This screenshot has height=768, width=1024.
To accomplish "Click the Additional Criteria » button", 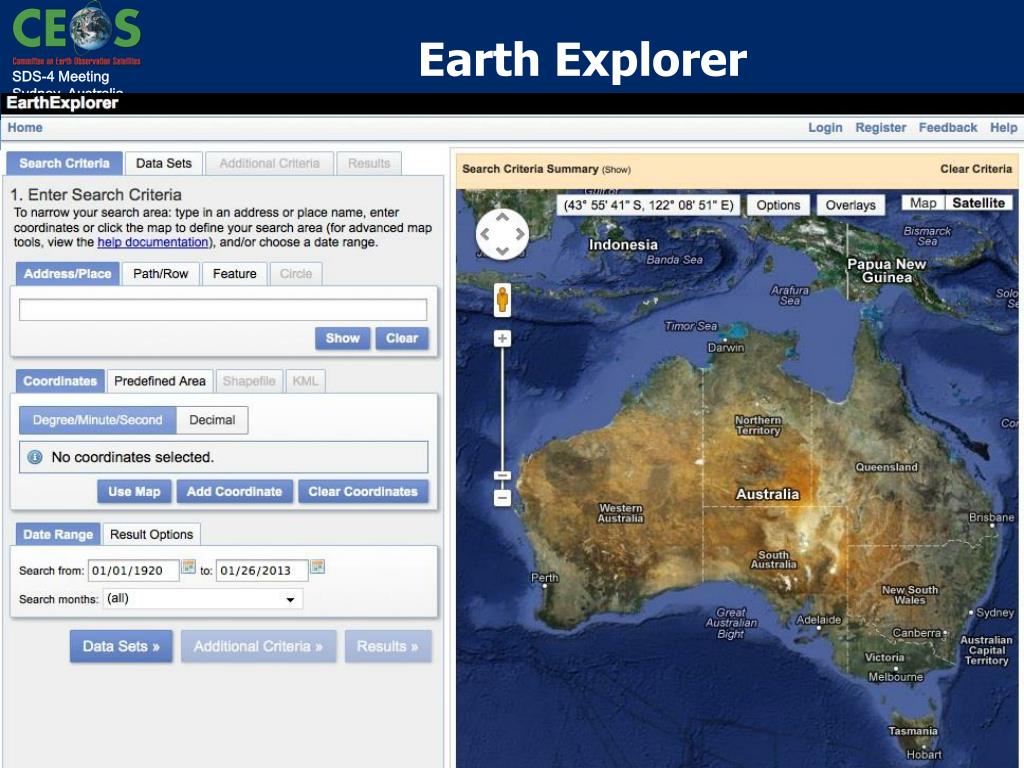I will click(259, 646).
